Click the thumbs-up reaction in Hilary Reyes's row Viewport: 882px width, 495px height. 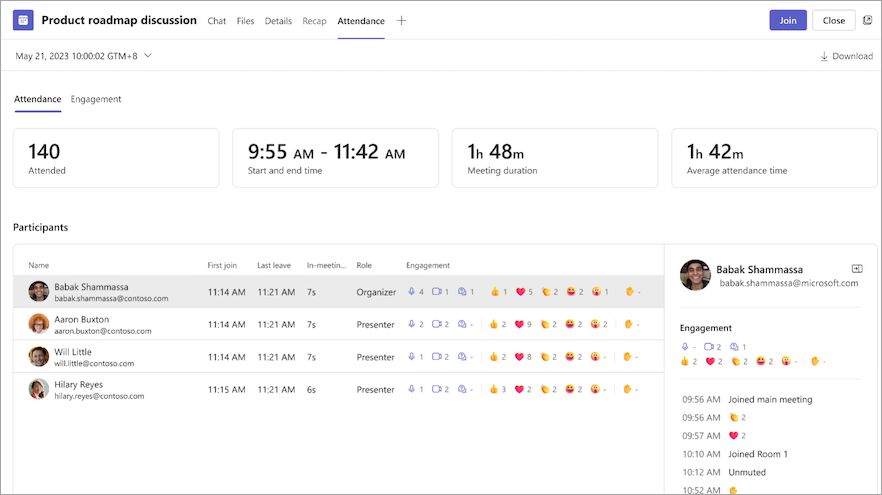(x=494, y=389)
